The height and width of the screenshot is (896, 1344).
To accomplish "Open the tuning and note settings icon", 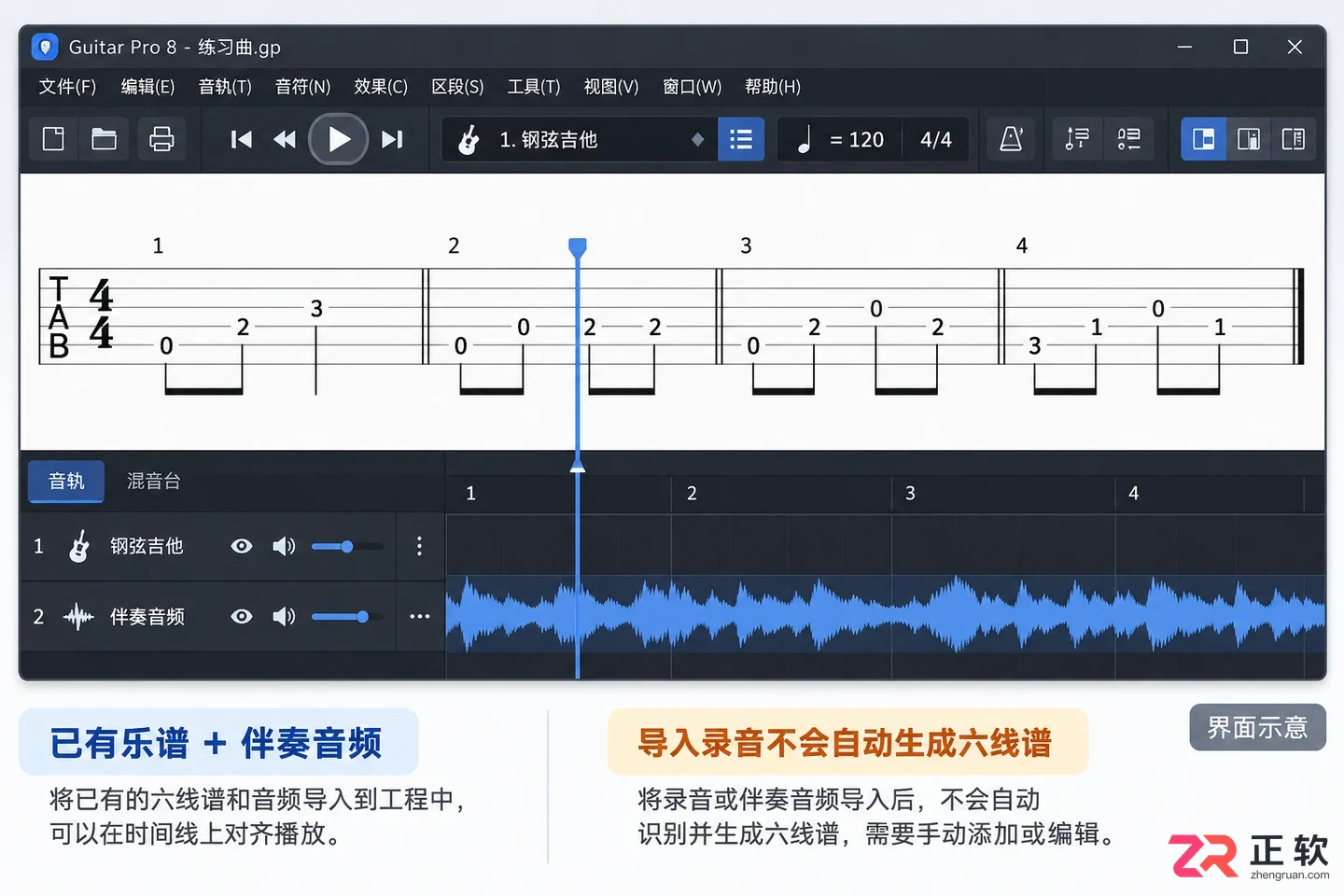I will (x=1077, y=140).
